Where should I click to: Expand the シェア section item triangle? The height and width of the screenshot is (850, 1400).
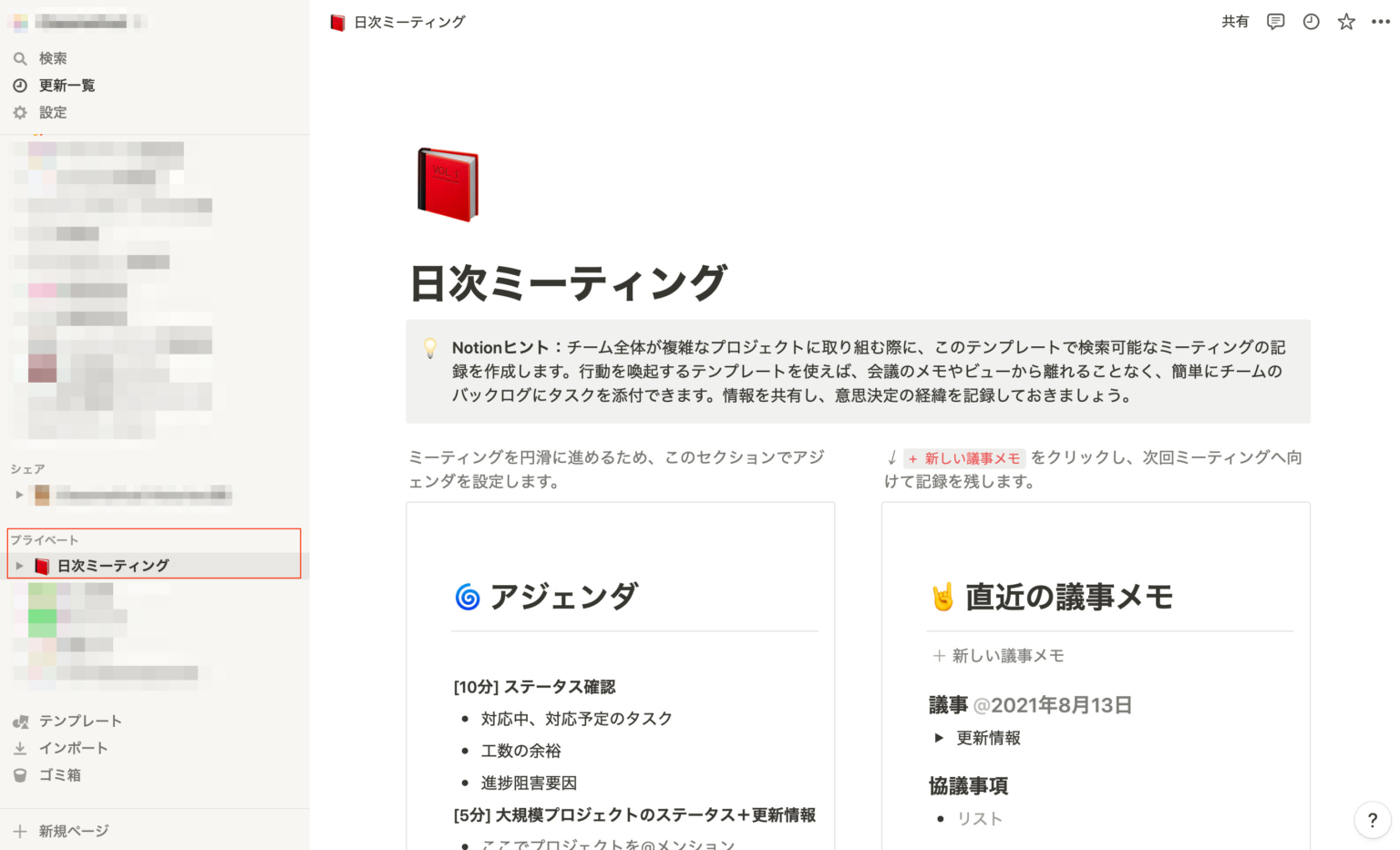(x=18, y=495)
